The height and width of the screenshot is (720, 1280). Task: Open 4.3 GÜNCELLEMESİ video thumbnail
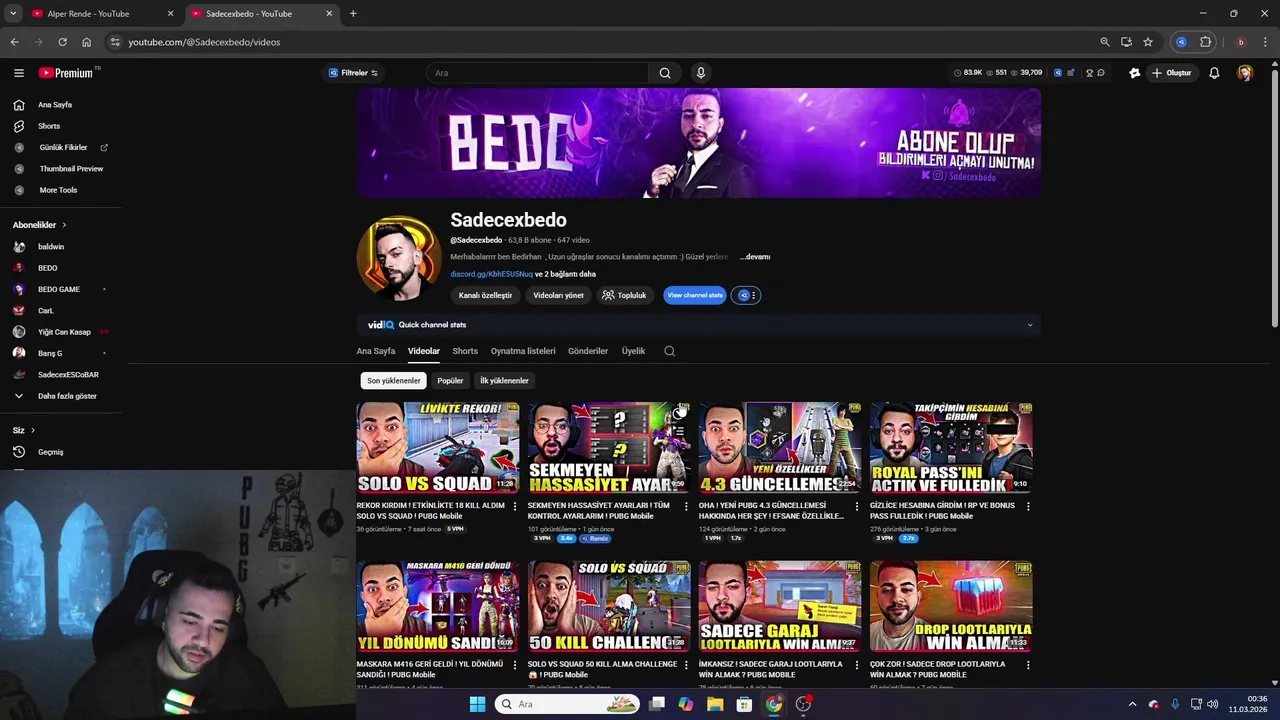click(780, 447)
